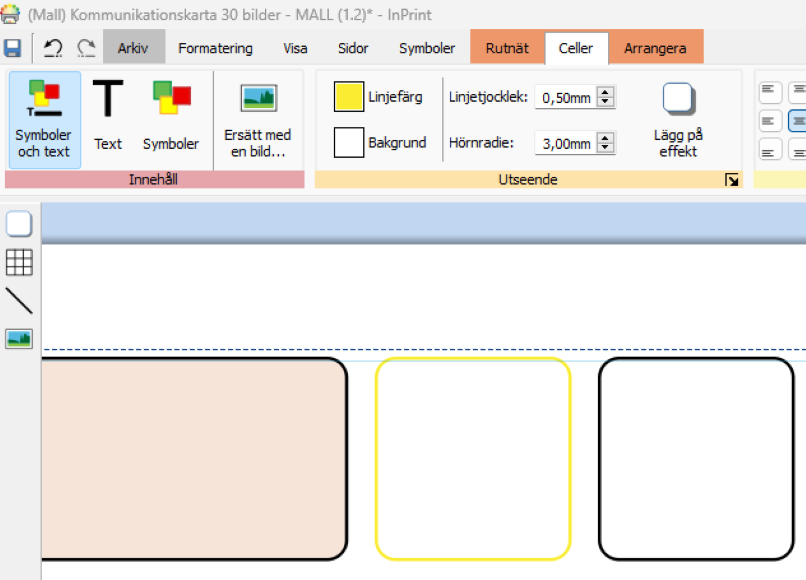Click the Lägg på effekt icon
This screenshot has width=806, height=580.
pos(677,98)
